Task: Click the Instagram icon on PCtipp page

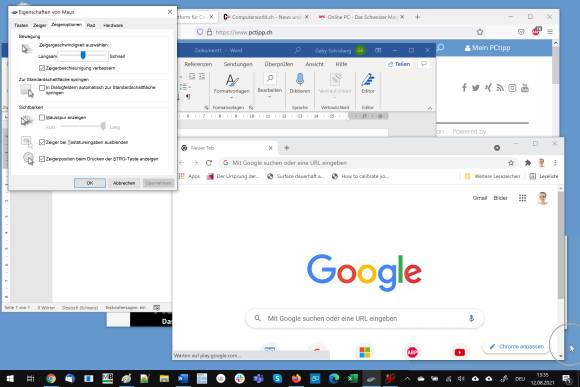Action: (512, 88)
